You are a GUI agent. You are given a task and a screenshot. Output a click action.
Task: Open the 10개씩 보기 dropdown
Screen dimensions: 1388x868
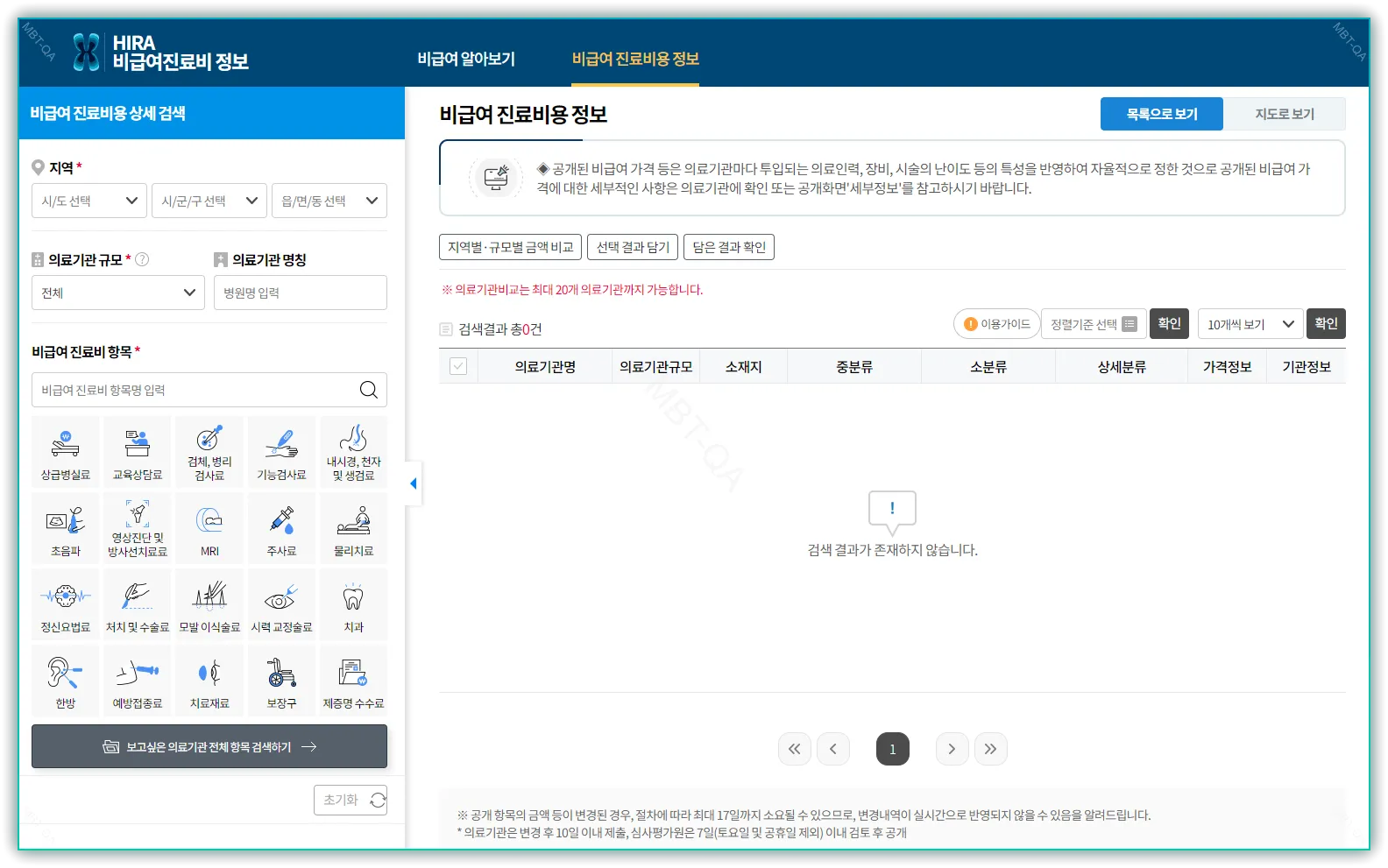click(x=1250, y=324)
